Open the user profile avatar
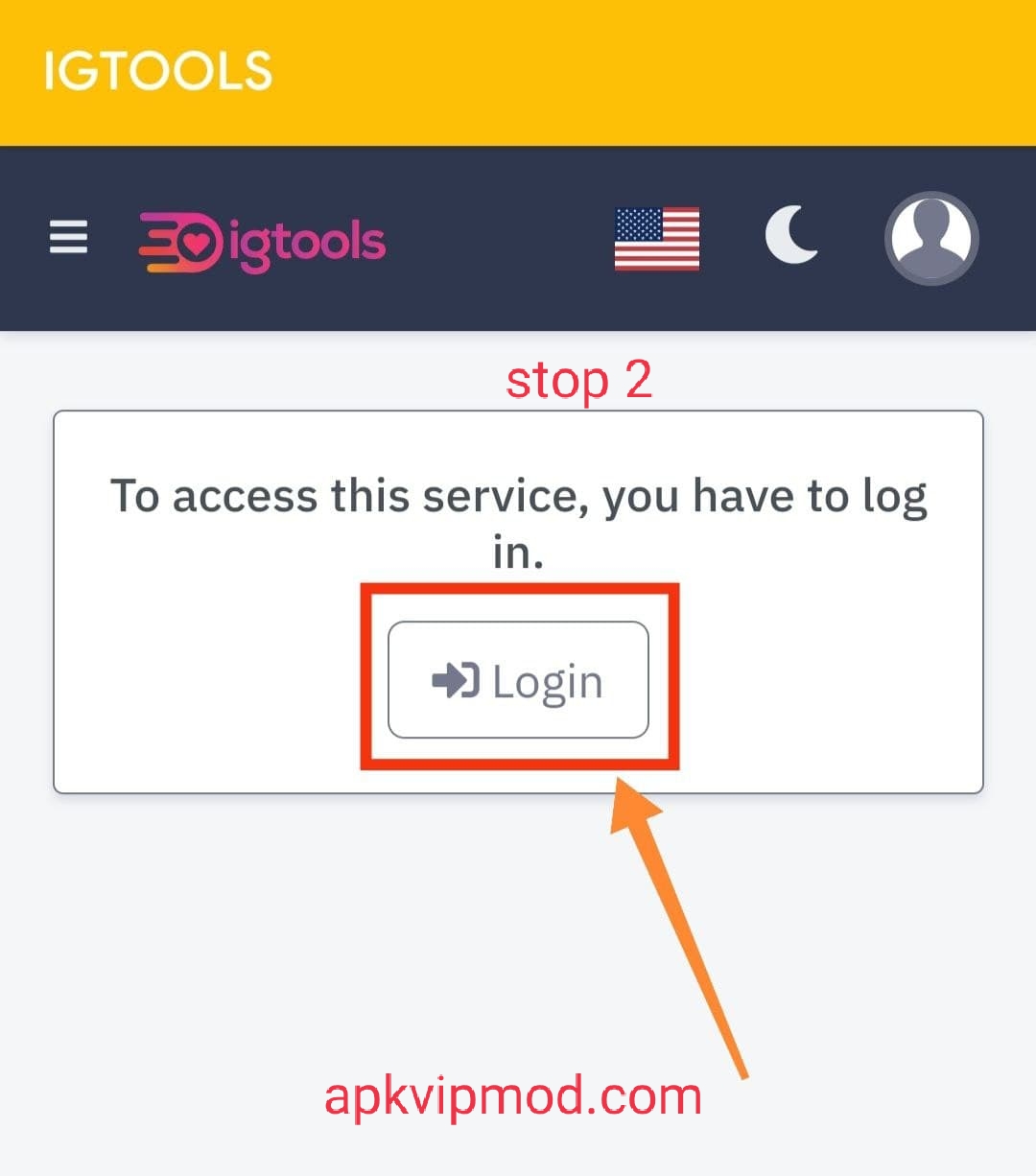This screenshot has width=1036, height=1176. click(x=931, y=239)
